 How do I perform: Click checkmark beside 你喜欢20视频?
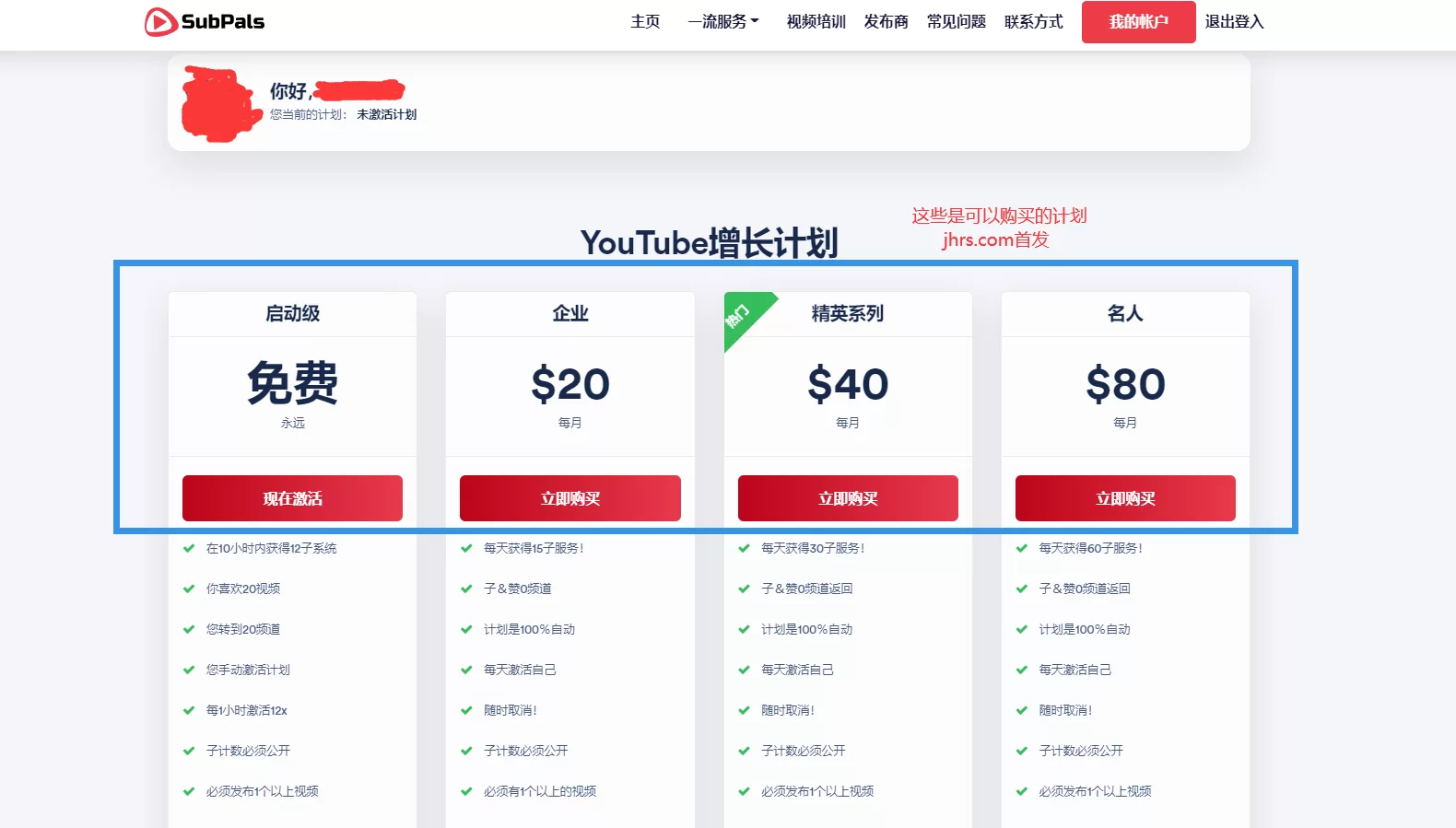[189, 589]
